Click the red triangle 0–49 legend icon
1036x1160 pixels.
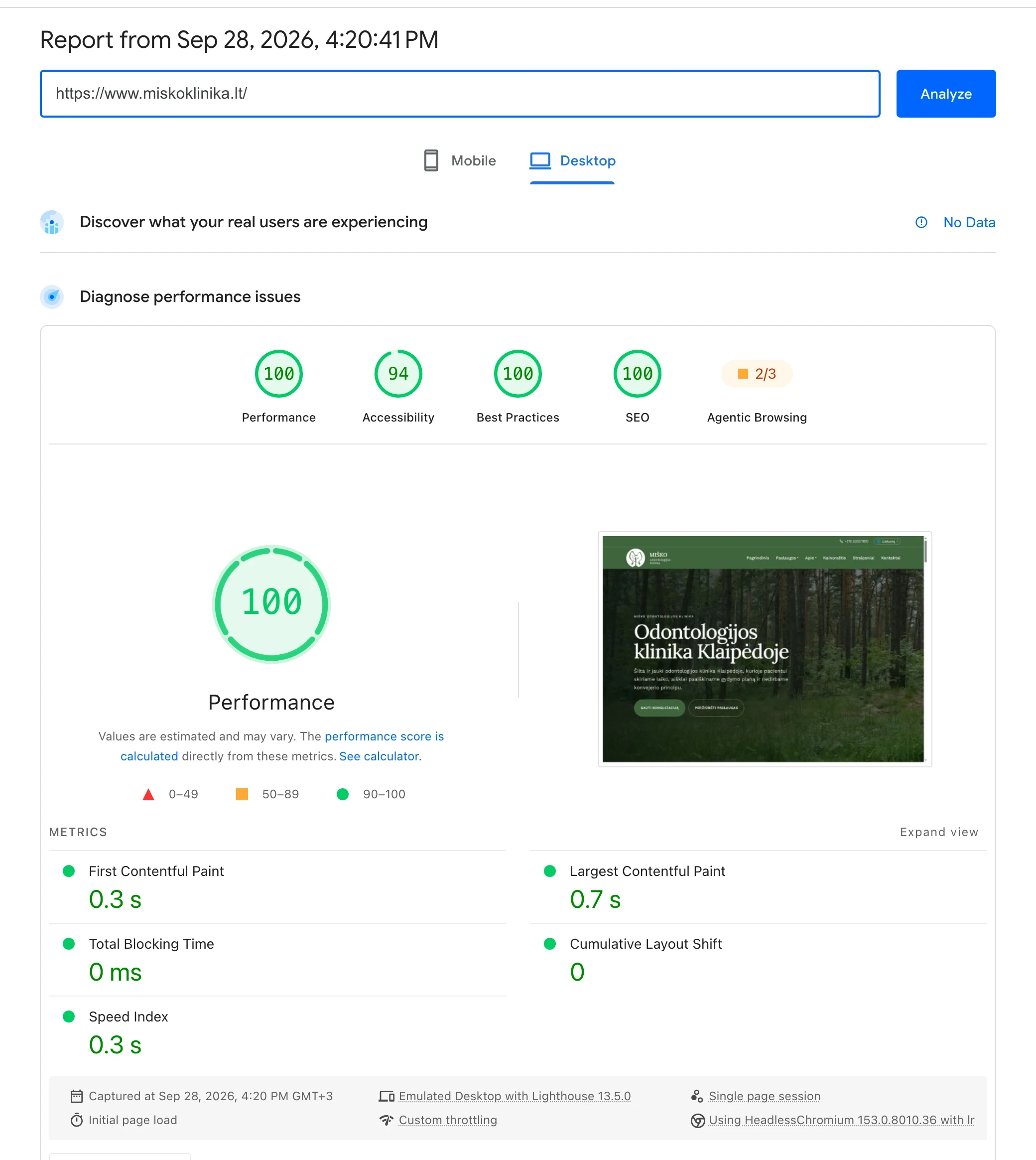(148, 794)
